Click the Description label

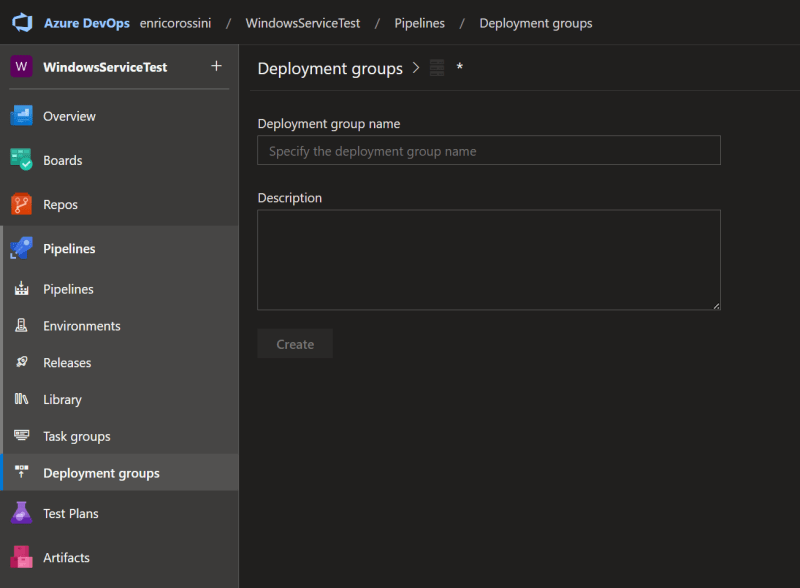pos(289,198)
